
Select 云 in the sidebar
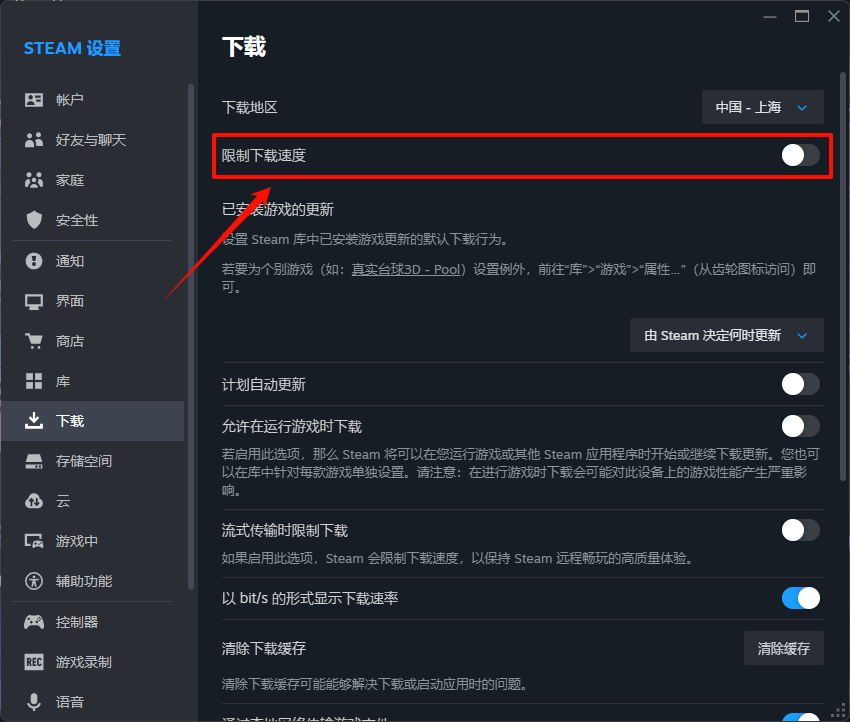click(x=93, y=501)
